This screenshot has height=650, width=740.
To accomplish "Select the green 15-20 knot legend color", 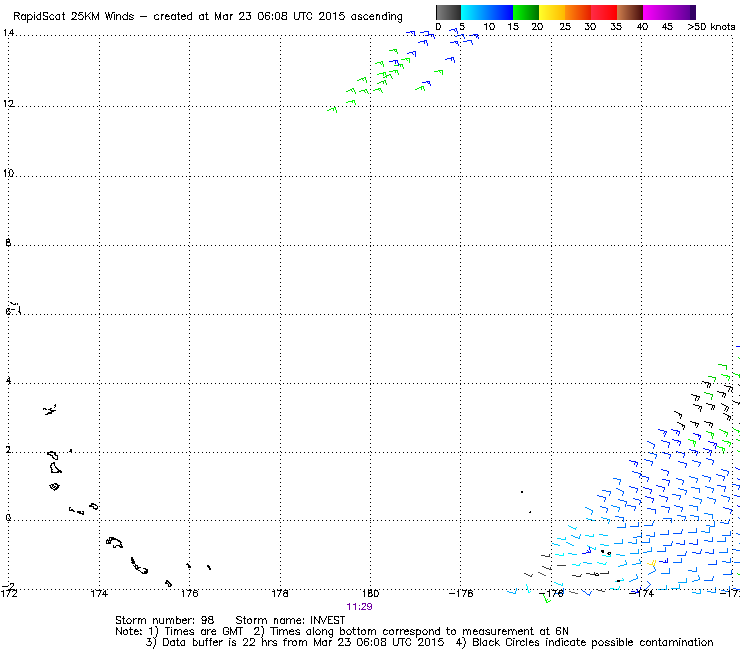I will click(x=526, y=12).
